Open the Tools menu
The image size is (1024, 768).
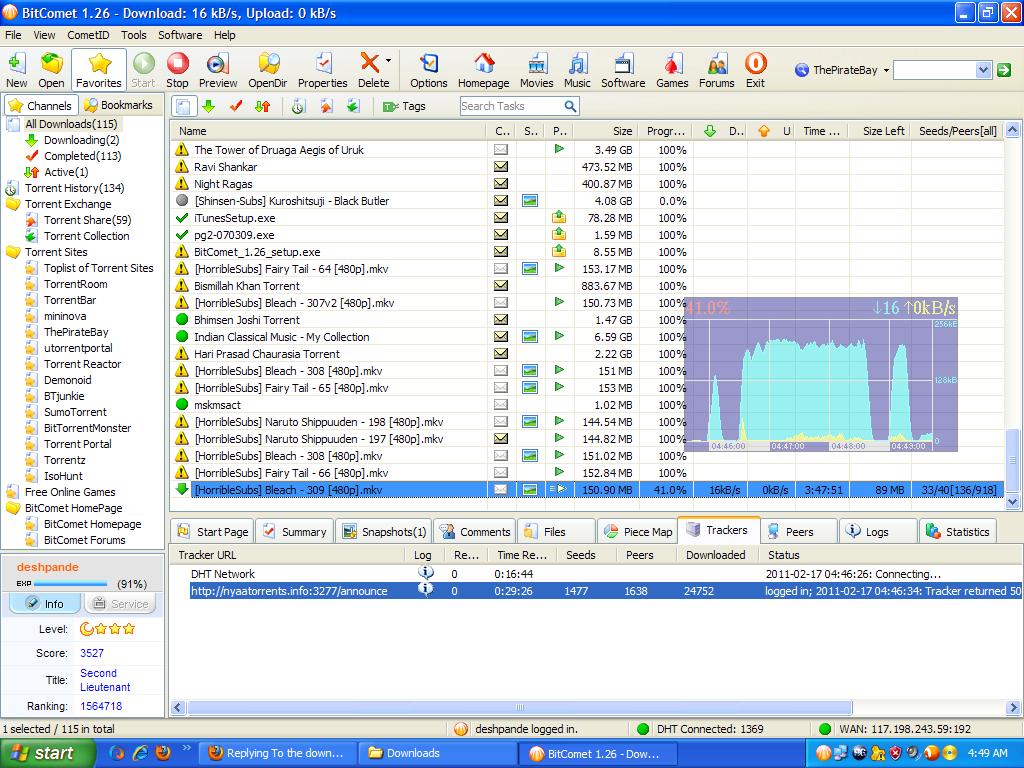(x=134, y=35)
